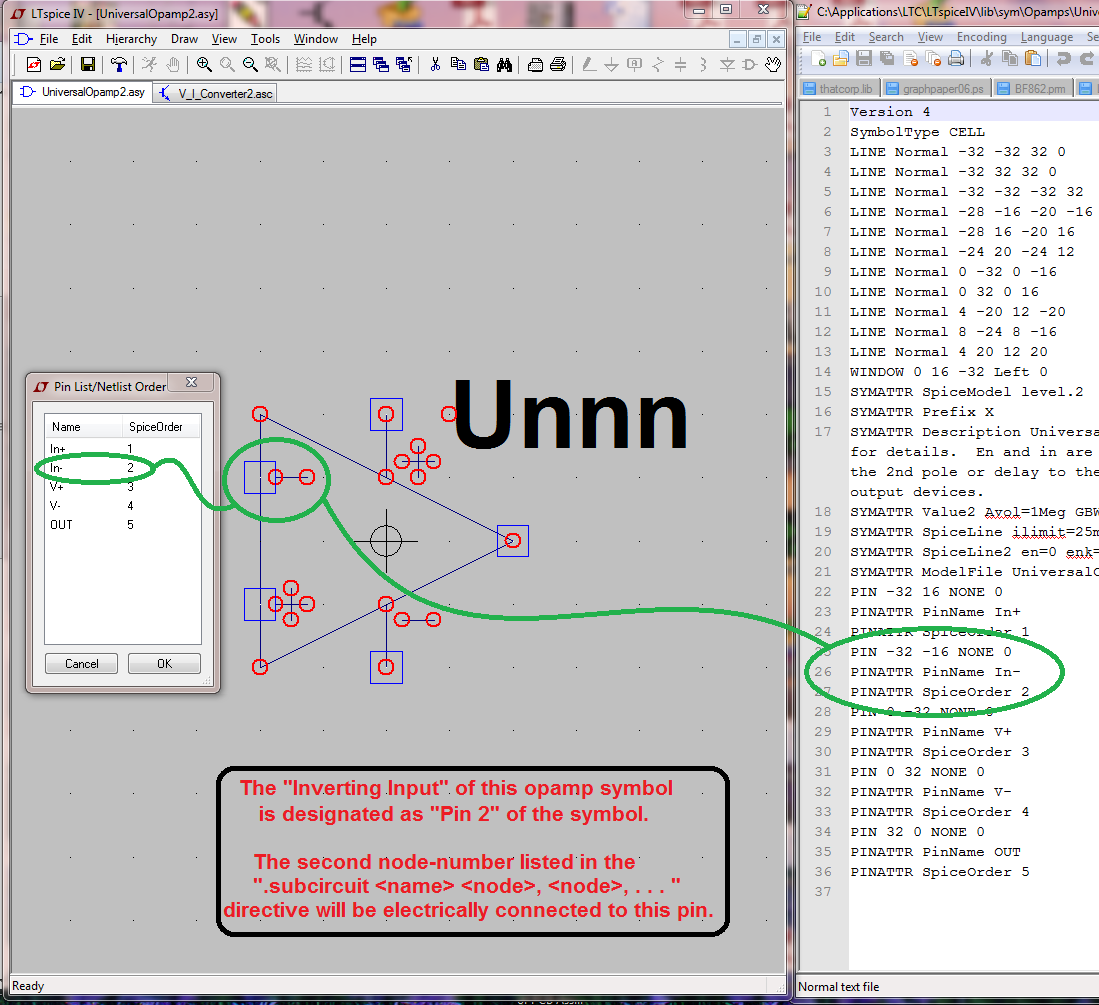
Task: Click the Pan magnifier icon
Action: tap(227, 64)
